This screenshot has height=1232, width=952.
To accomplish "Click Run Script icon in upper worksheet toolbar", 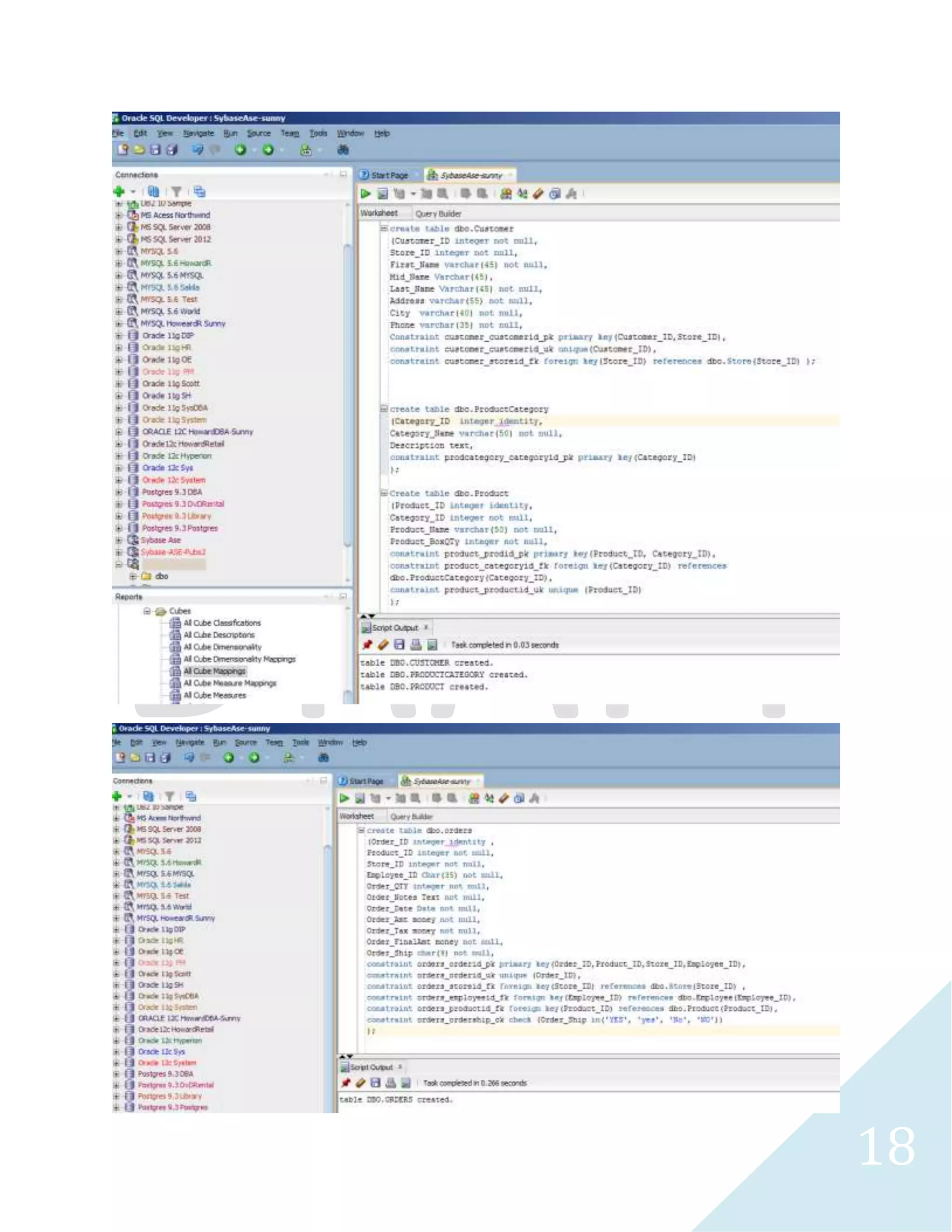I will pos(383,193).
